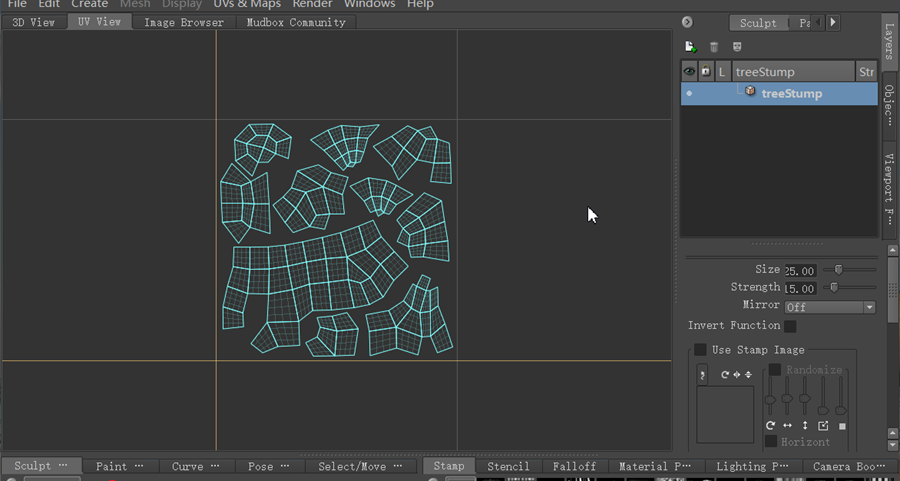900x481 pixels.
Task: Open the Mesh menu
Action: pos(135,4)
